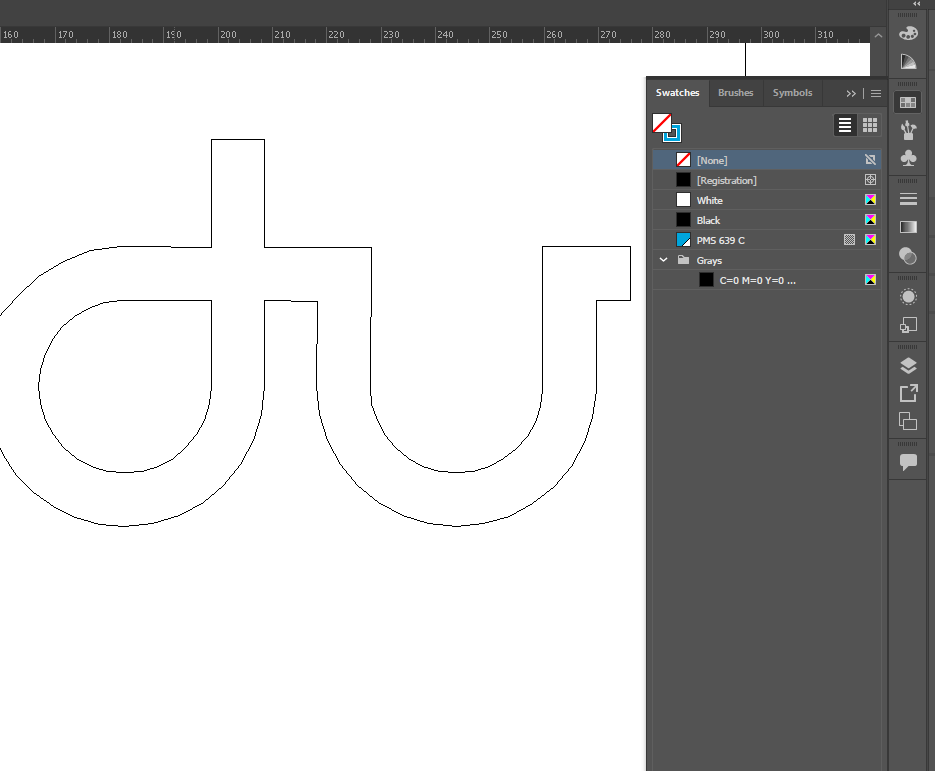Click the scroll-up arrow beside the ruler
The image size is (935, 771).
click(x=878, y=35)
